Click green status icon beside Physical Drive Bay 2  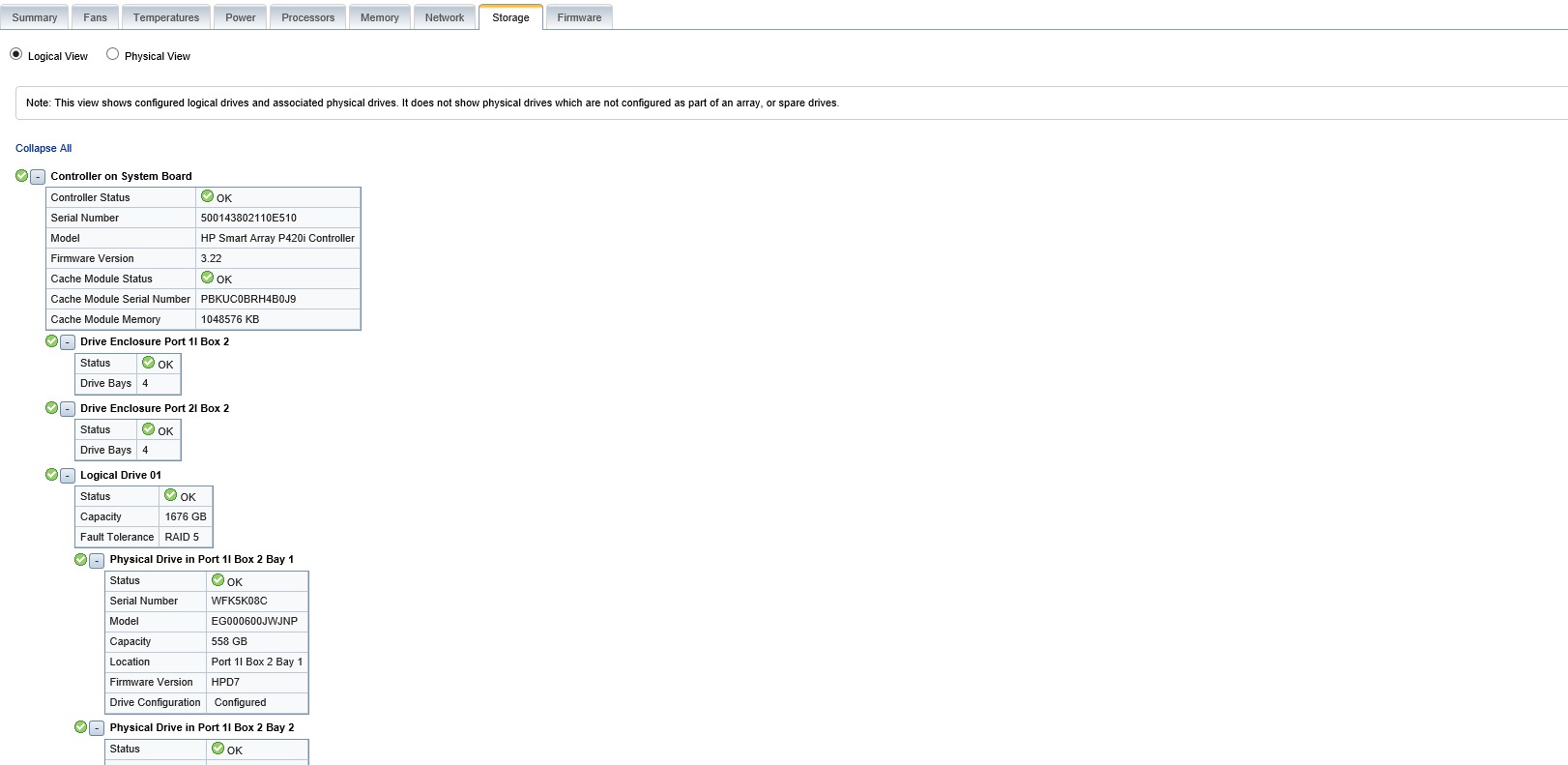click(81, 727)
